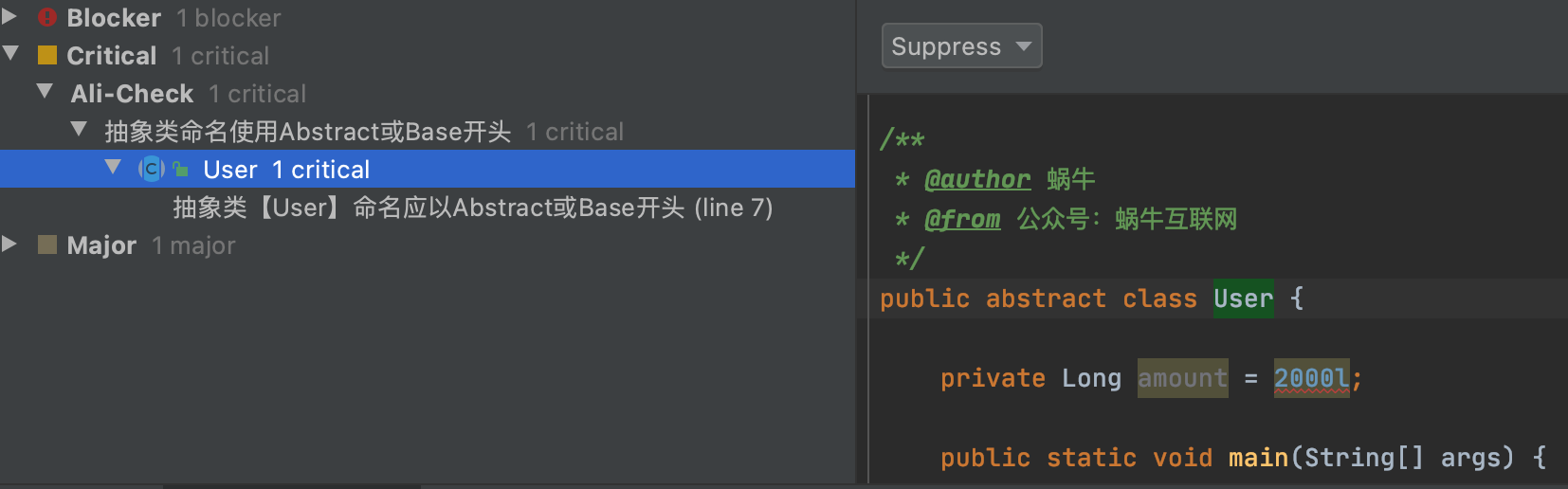Click the underlined 2000l value in code
Viewport: 1568px width, 489px height.
pyautogui.click(x=1311, y=378)
